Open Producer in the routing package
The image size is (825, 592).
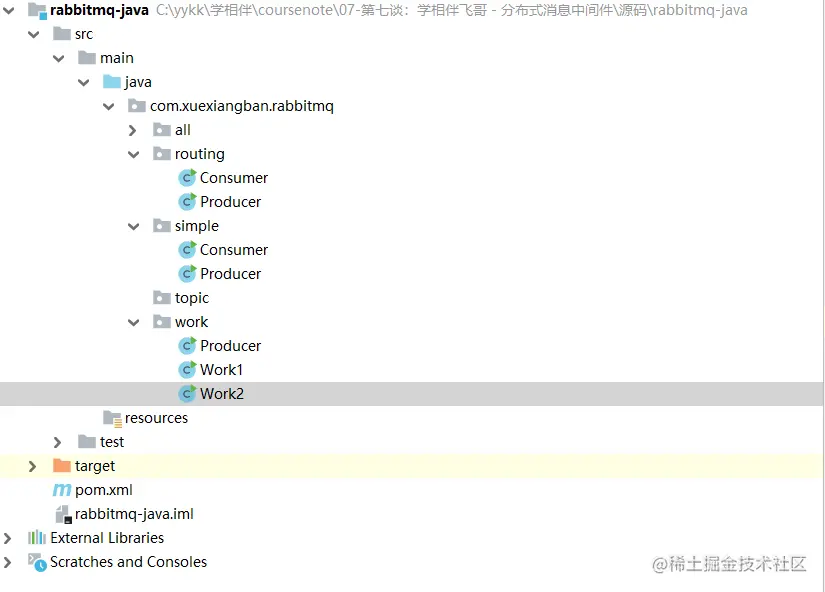230,202
